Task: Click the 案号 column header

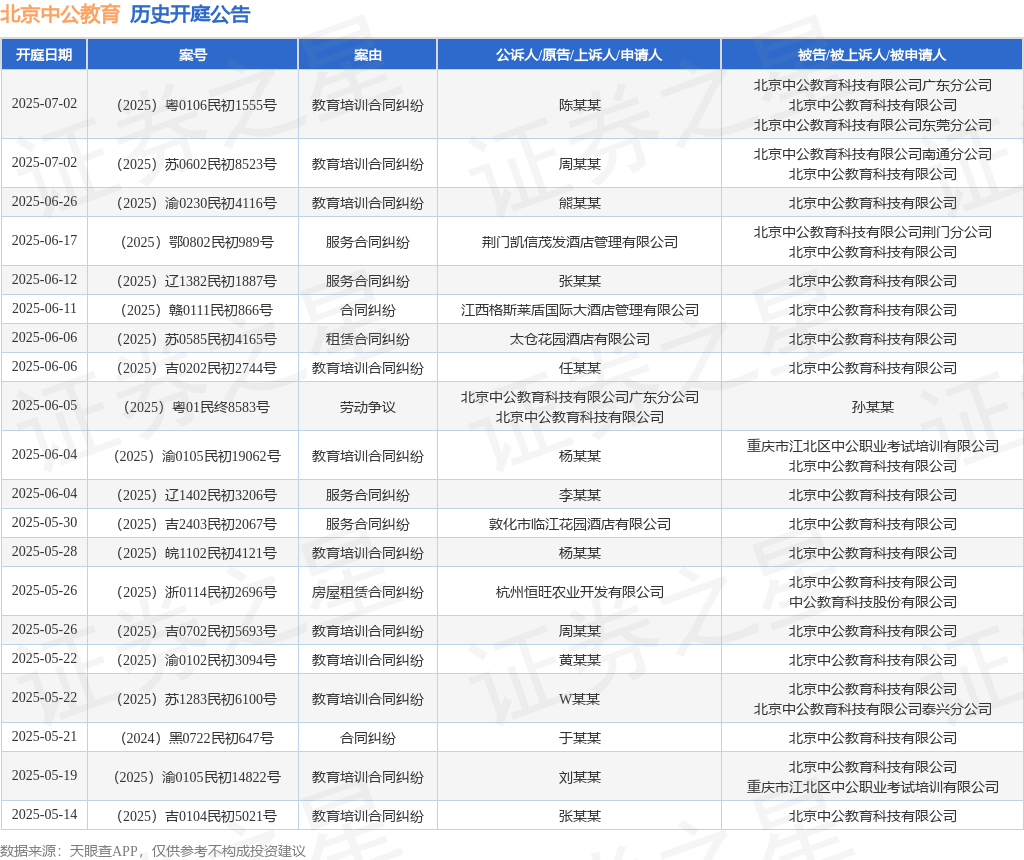Action: tap(193, 55)
